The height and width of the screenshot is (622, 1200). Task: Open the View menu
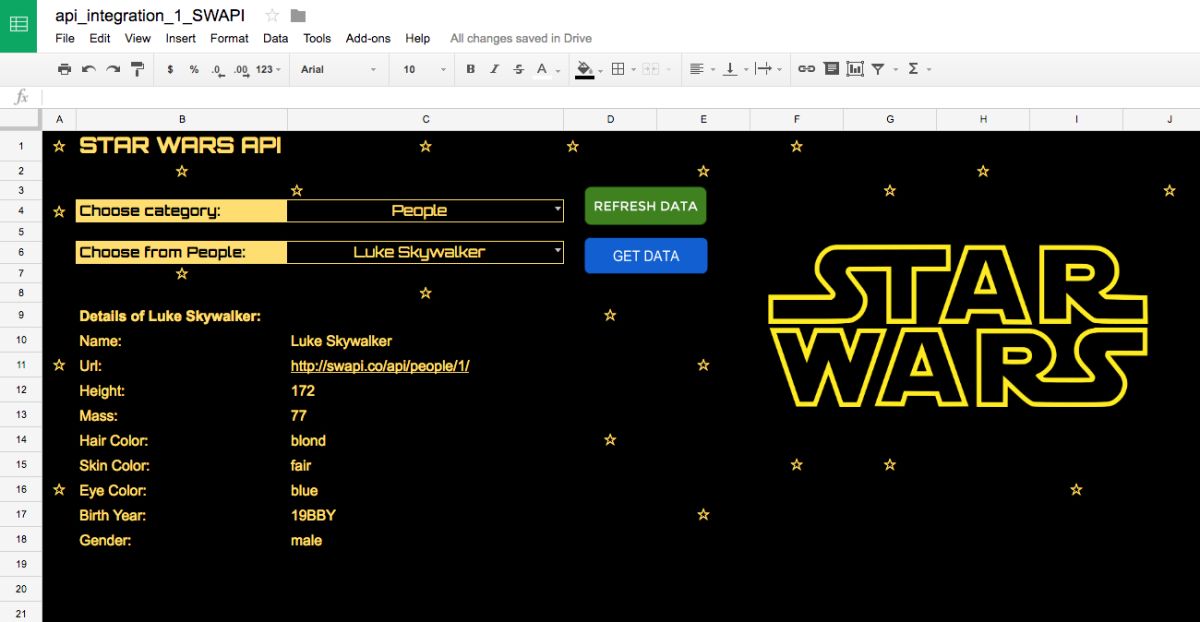(x=138, y=38)
